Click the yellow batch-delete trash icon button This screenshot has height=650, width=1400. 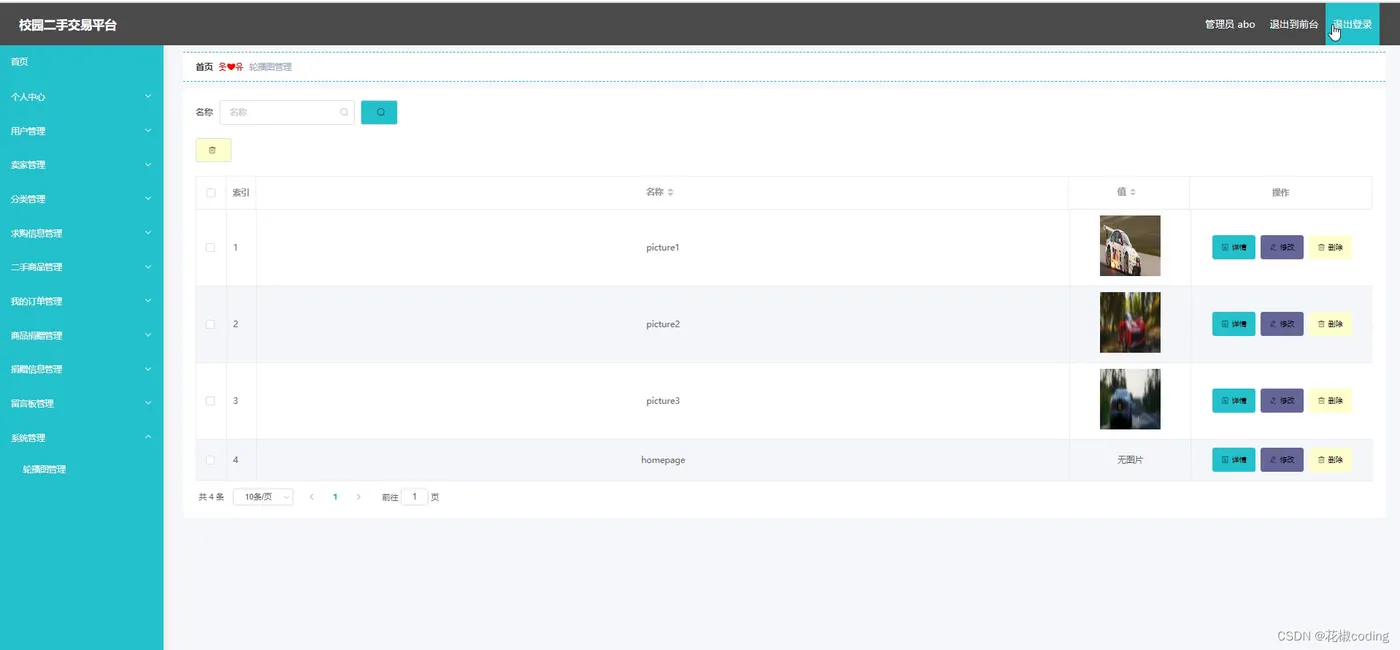(x=213, y=150)
